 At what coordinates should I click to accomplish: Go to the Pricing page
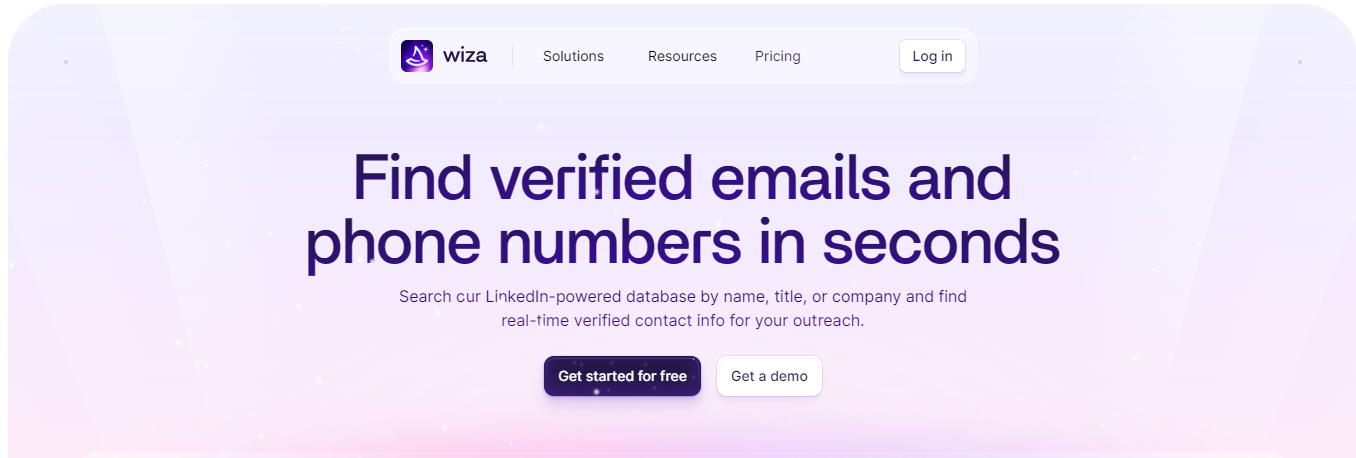pyautogui.click(x=777, y=56)
